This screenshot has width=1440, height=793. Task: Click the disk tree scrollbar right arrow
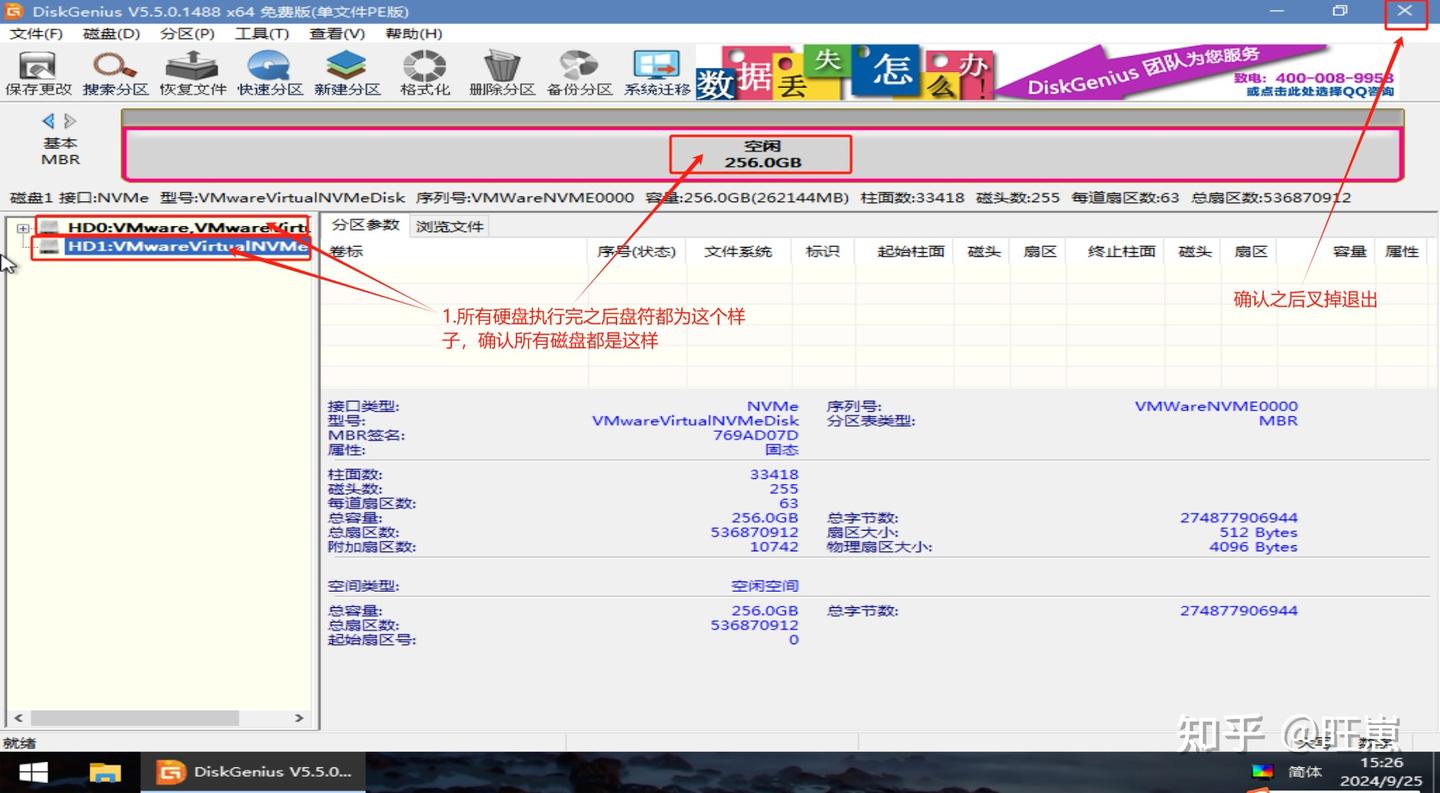point(299,718)
